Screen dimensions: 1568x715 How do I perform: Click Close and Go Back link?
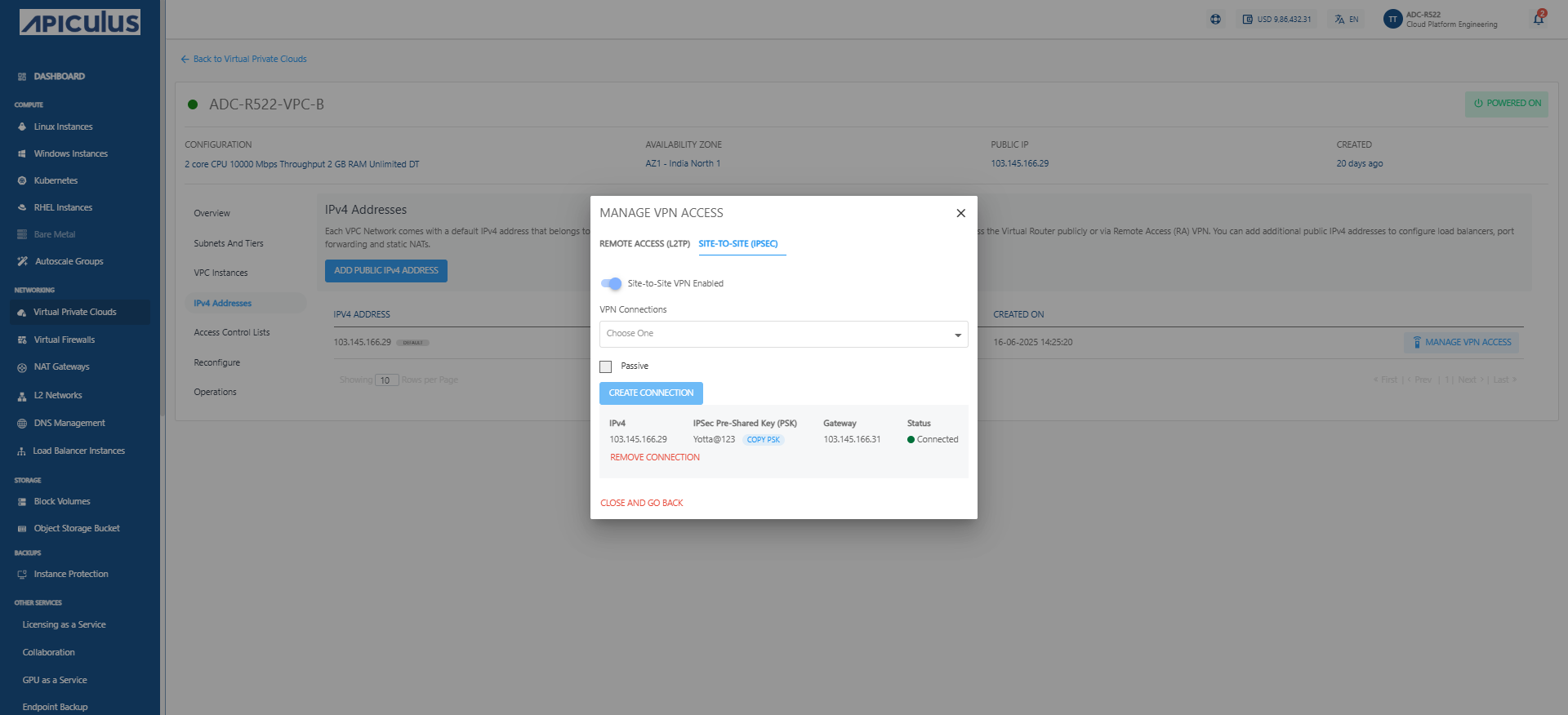[x=642, y=504]
